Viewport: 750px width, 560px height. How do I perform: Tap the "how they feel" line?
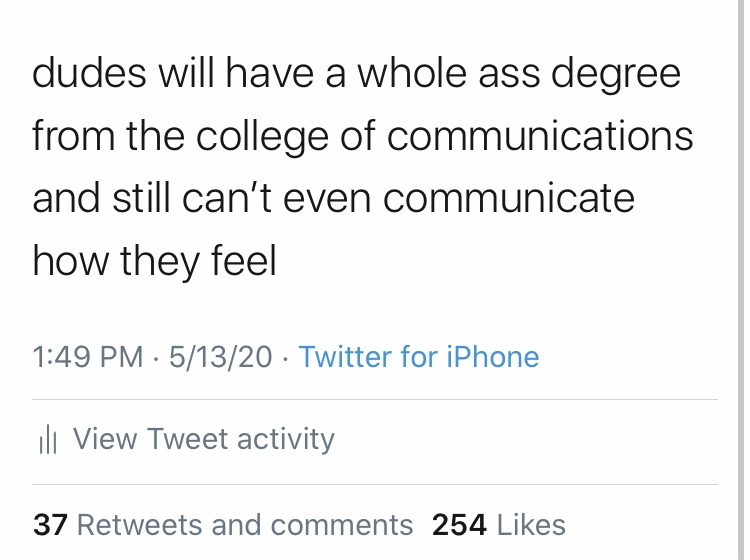(154, 261)
